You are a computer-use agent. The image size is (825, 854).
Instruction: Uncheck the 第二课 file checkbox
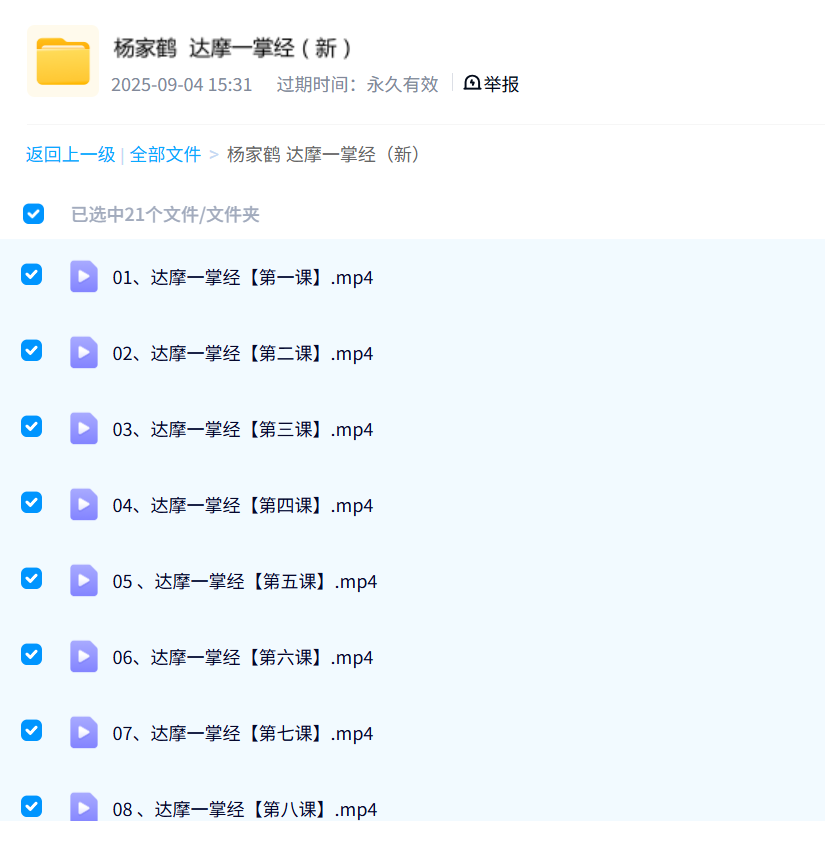click(x=32, y=350)
